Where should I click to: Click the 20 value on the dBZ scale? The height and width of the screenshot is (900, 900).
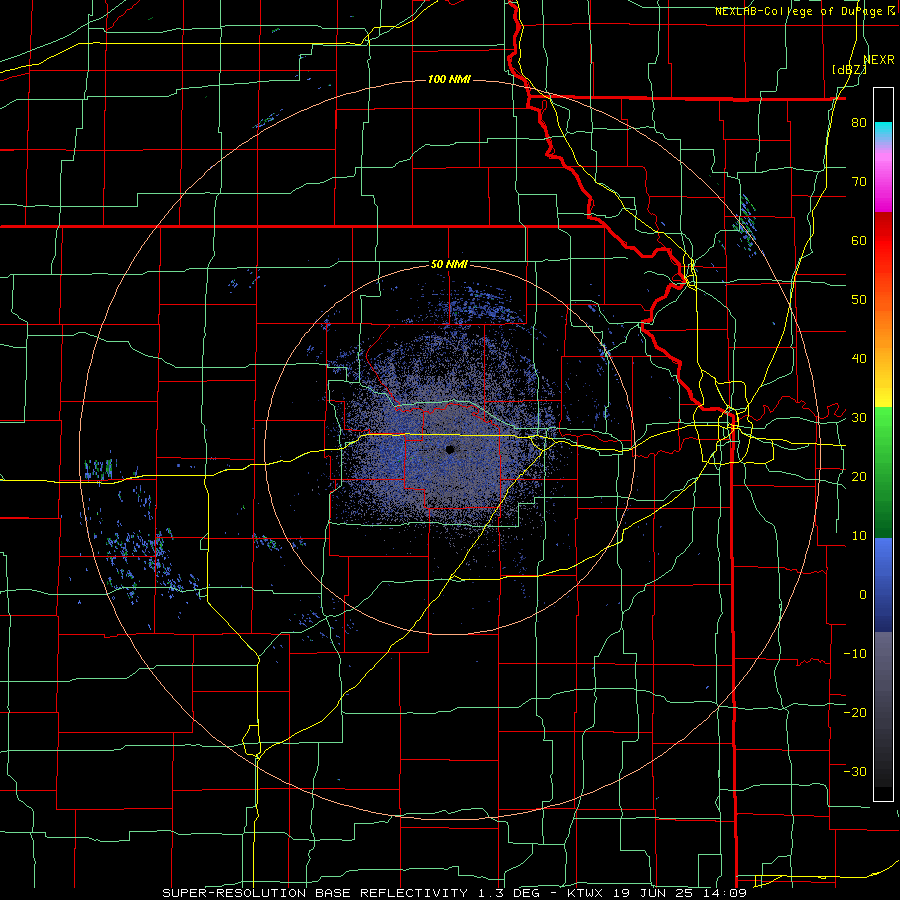click(859, 477)
